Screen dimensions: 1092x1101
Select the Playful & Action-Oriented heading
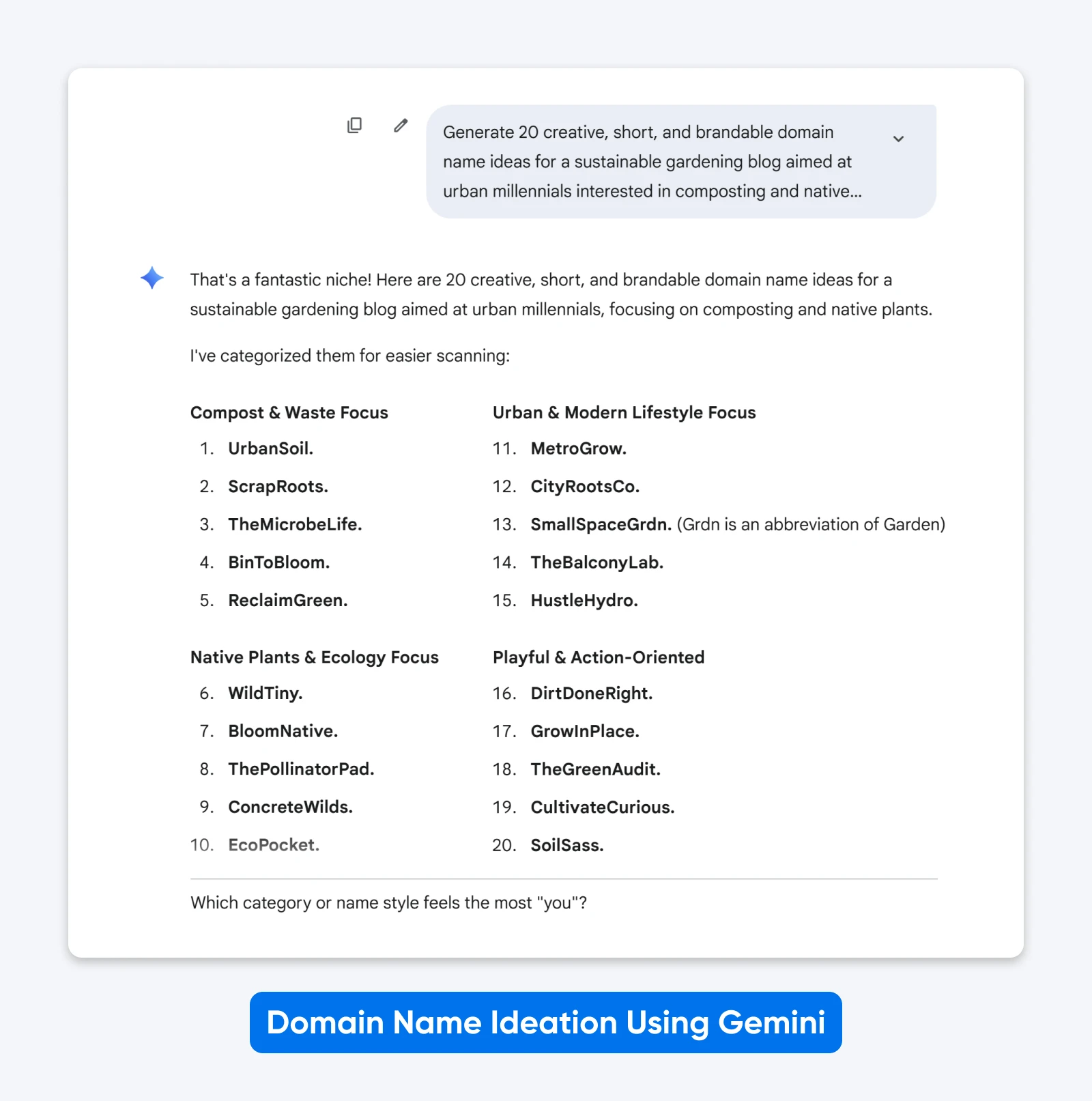click(598, 657)
